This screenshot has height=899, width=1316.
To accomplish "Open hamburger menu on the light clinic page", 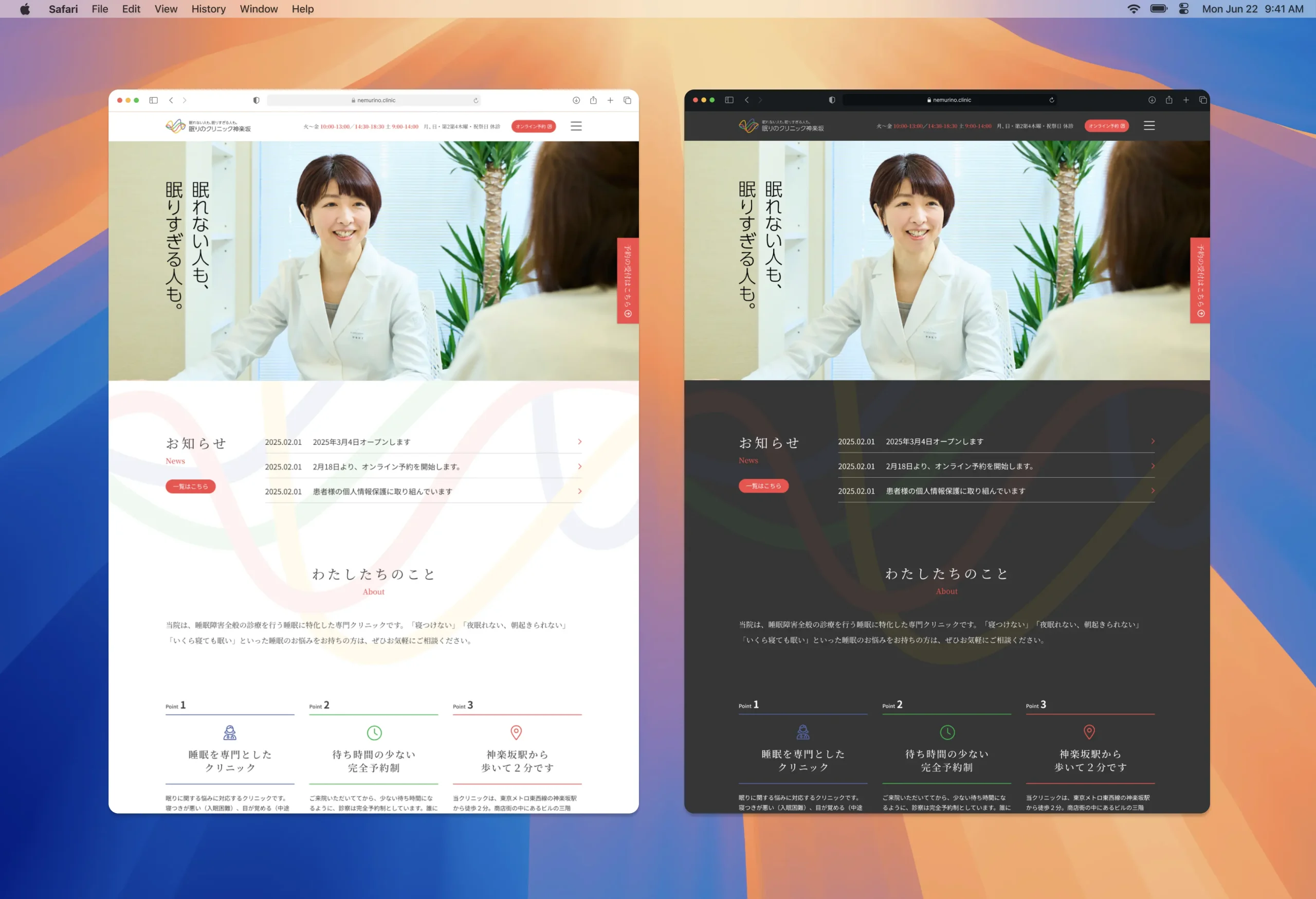I will click(x=576, y=127).
